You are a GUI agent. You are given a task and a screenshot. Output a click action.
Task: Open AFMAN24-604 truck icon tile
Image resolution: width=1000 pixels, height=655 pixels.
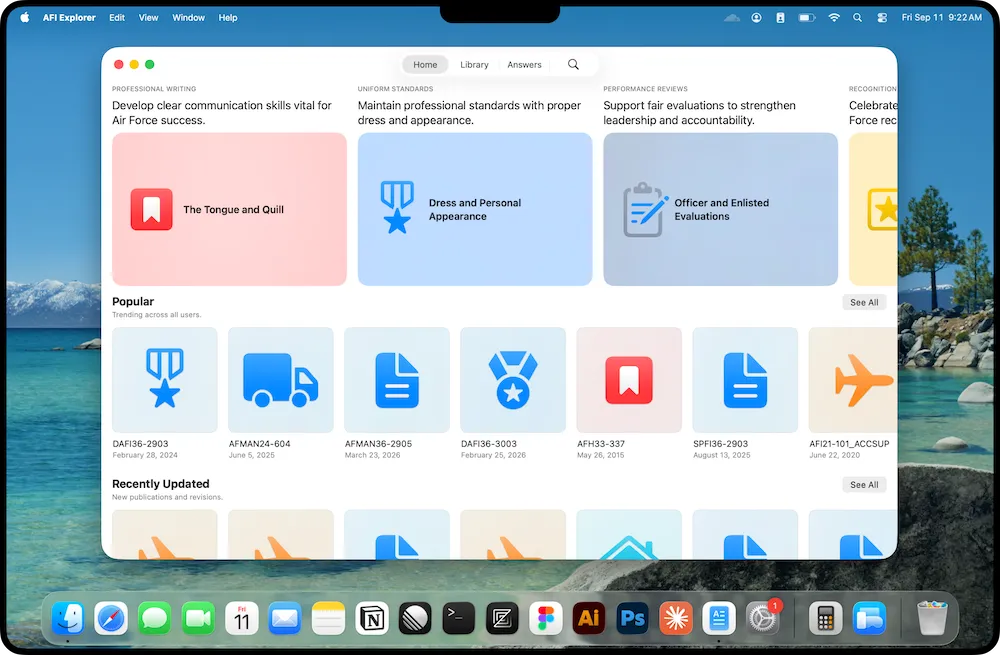[281, 380]
